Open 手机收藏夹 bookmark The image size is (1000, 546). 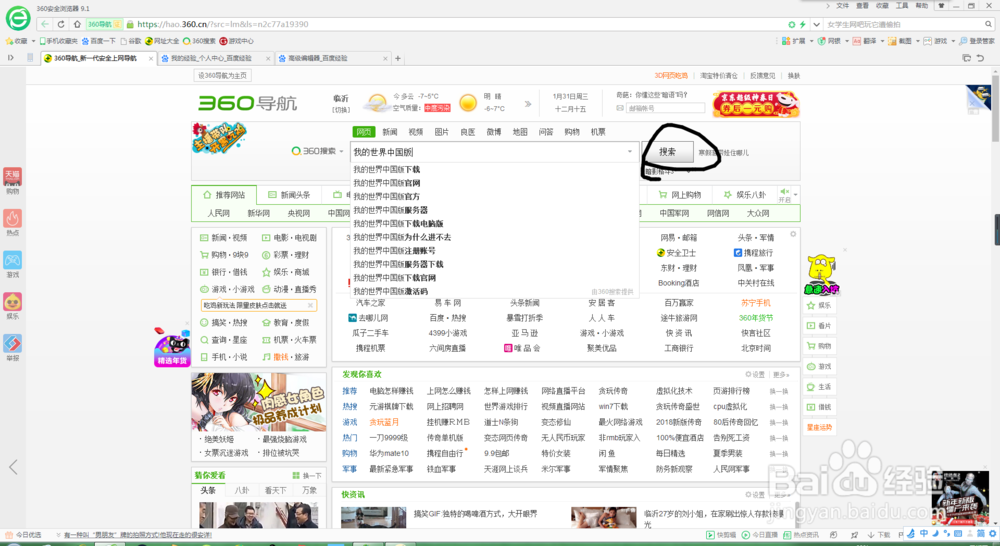(x=59, y=41)
